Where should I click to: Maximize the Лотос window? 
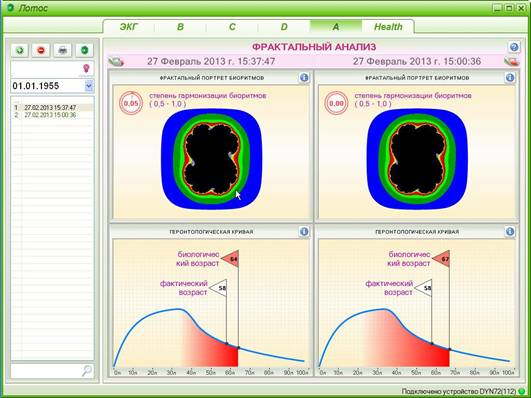[x=509, y=8]
